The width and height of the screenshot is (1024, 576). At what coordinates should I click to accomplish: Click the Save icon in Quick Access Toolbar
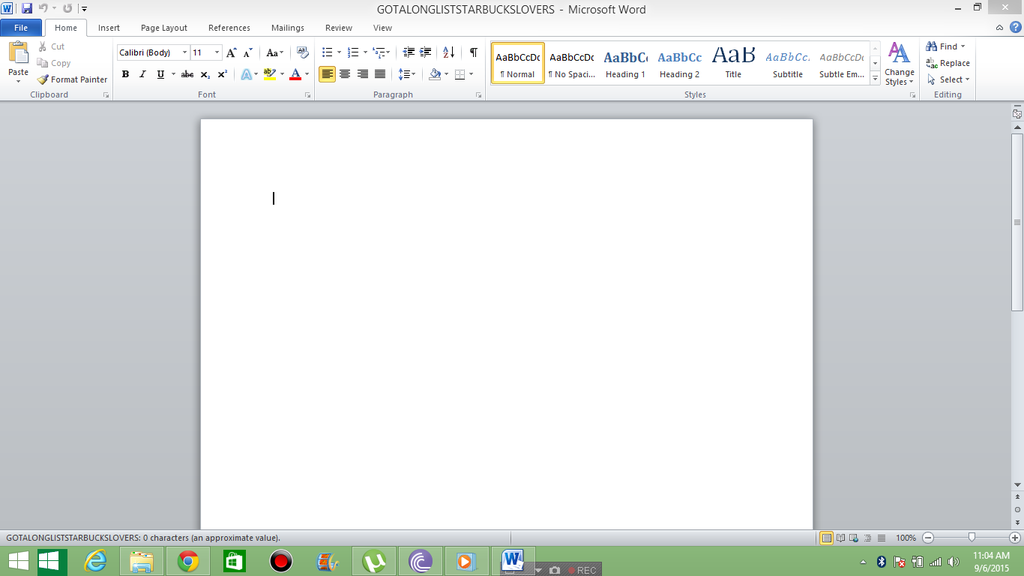click(27, 8)
